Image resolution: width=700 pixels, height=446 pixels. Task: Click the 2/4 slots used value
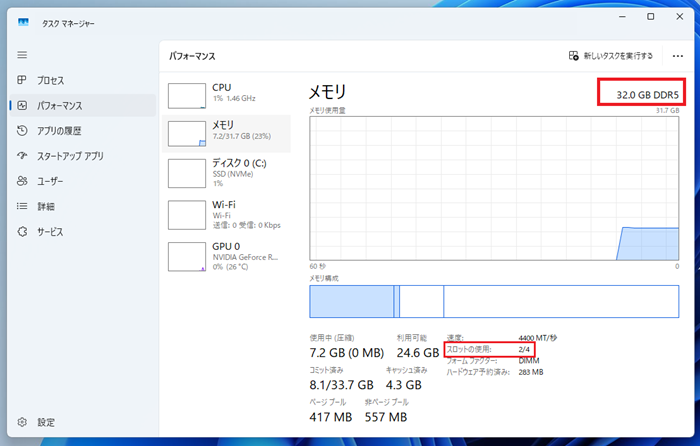[x=524, y=349]
